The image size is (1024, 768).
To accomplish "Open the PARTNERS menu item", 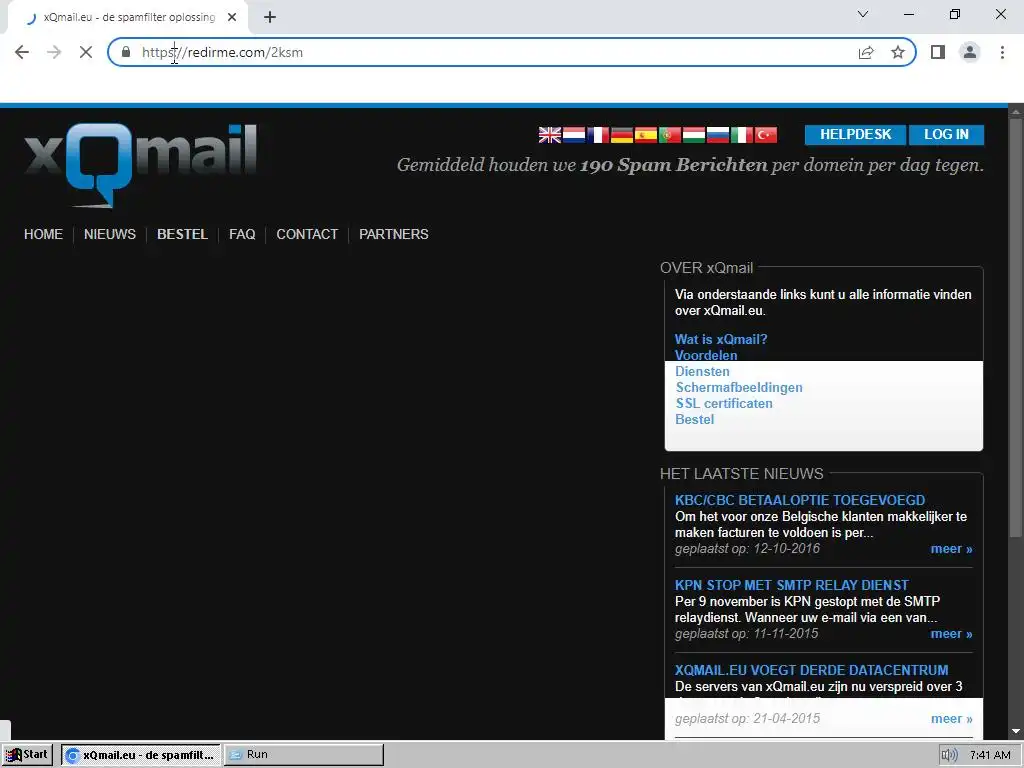I will (394, 234).
